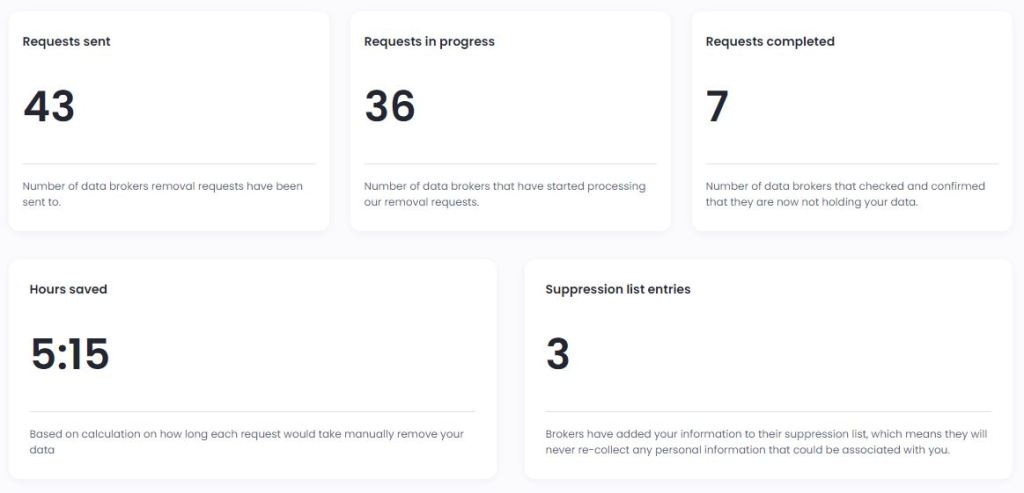Click the suppression list explanation text
1024x493 pixels.
[766, 442]
